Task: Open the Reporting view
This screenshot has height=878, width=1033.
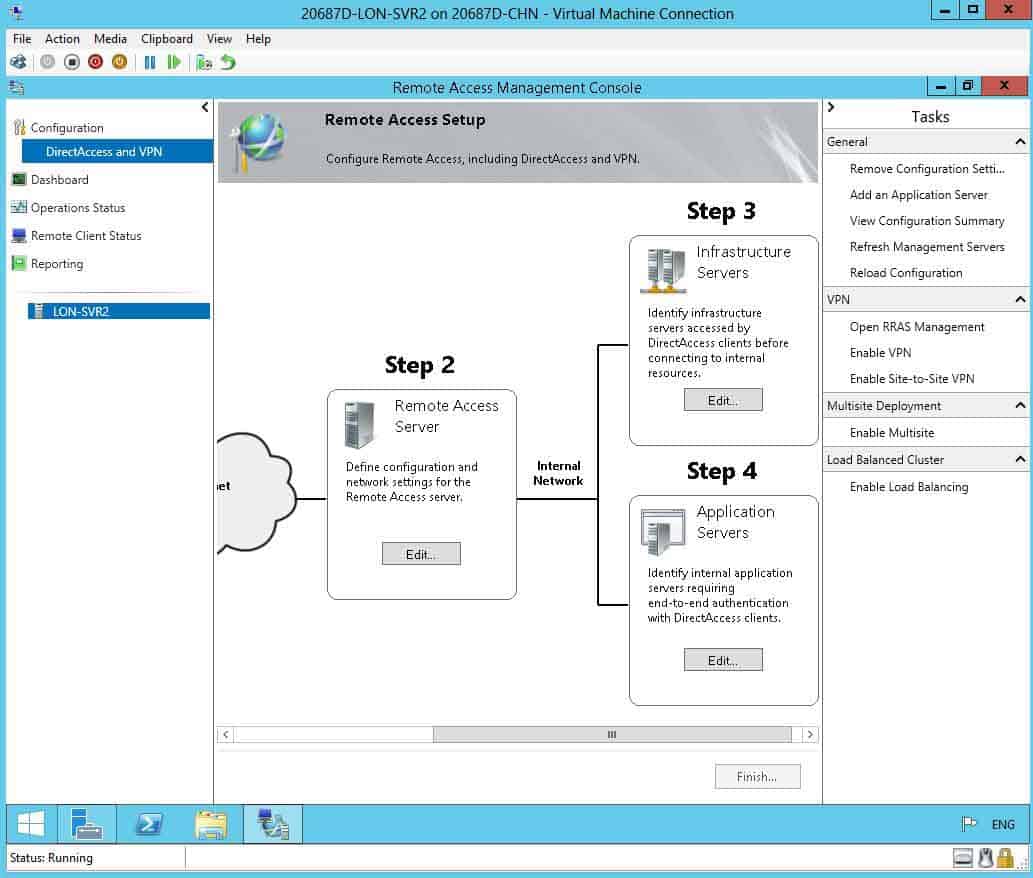Action: 57,263
